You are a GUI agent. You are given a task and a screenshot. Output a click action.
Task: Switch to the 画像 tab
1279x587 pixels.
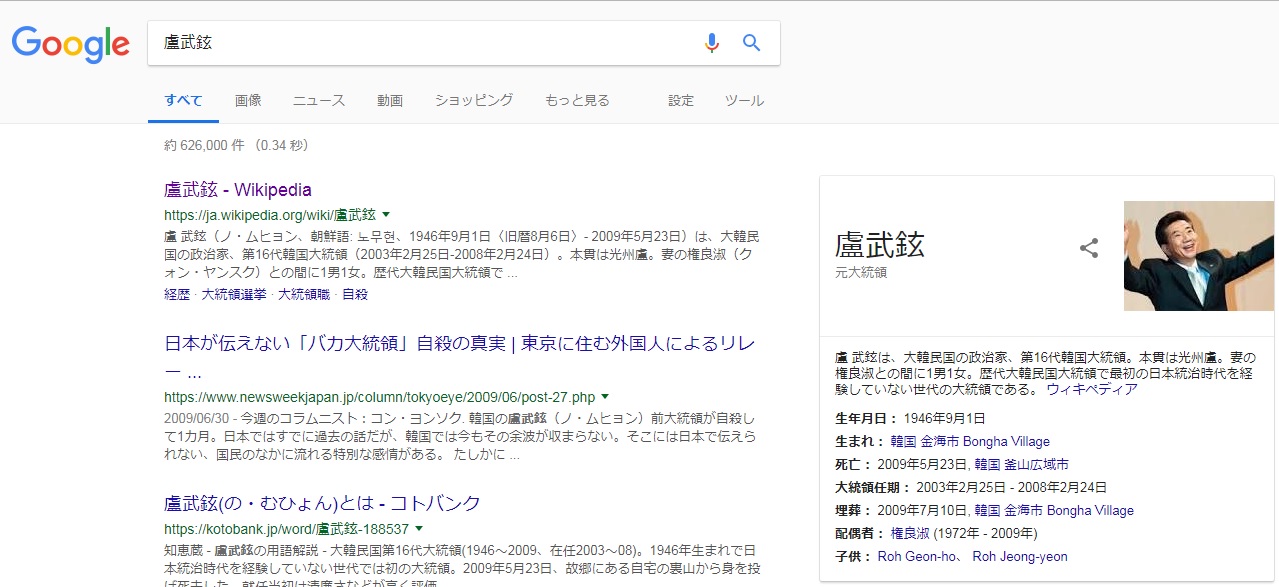pyautogui.click(x=248, y=100)
